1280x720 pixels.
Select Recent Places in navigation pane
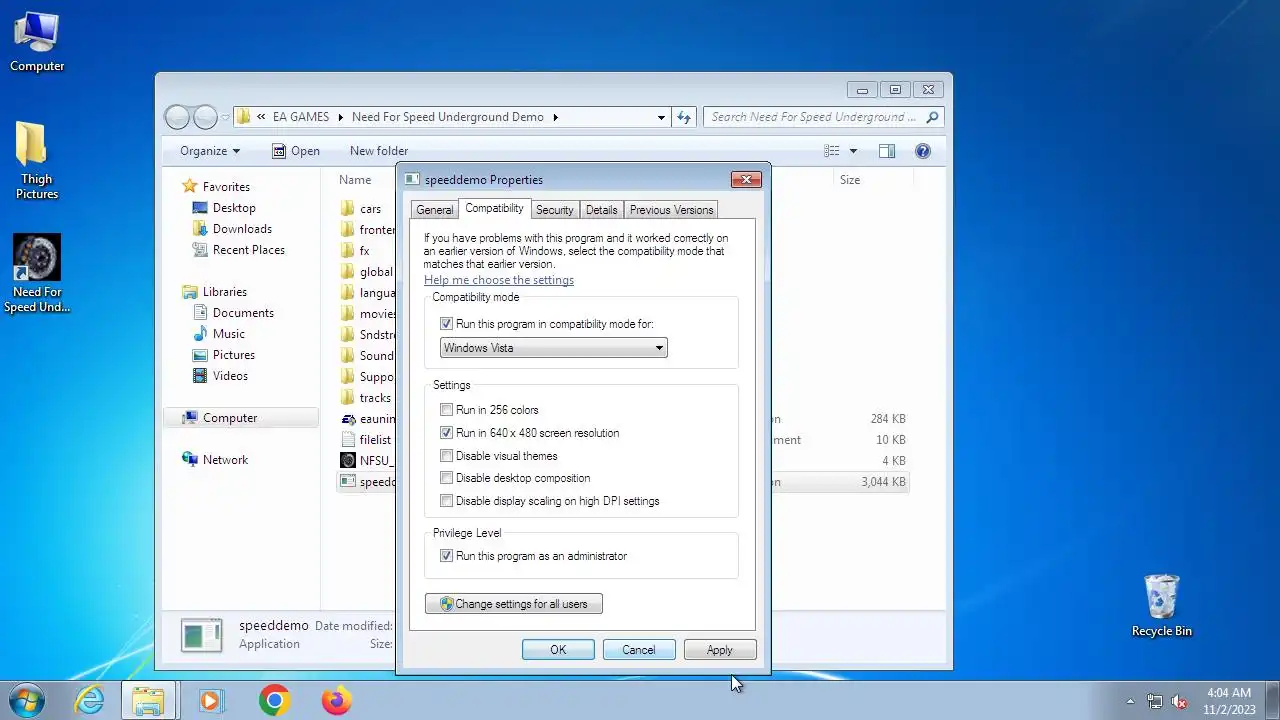click(x=249, y=250)
